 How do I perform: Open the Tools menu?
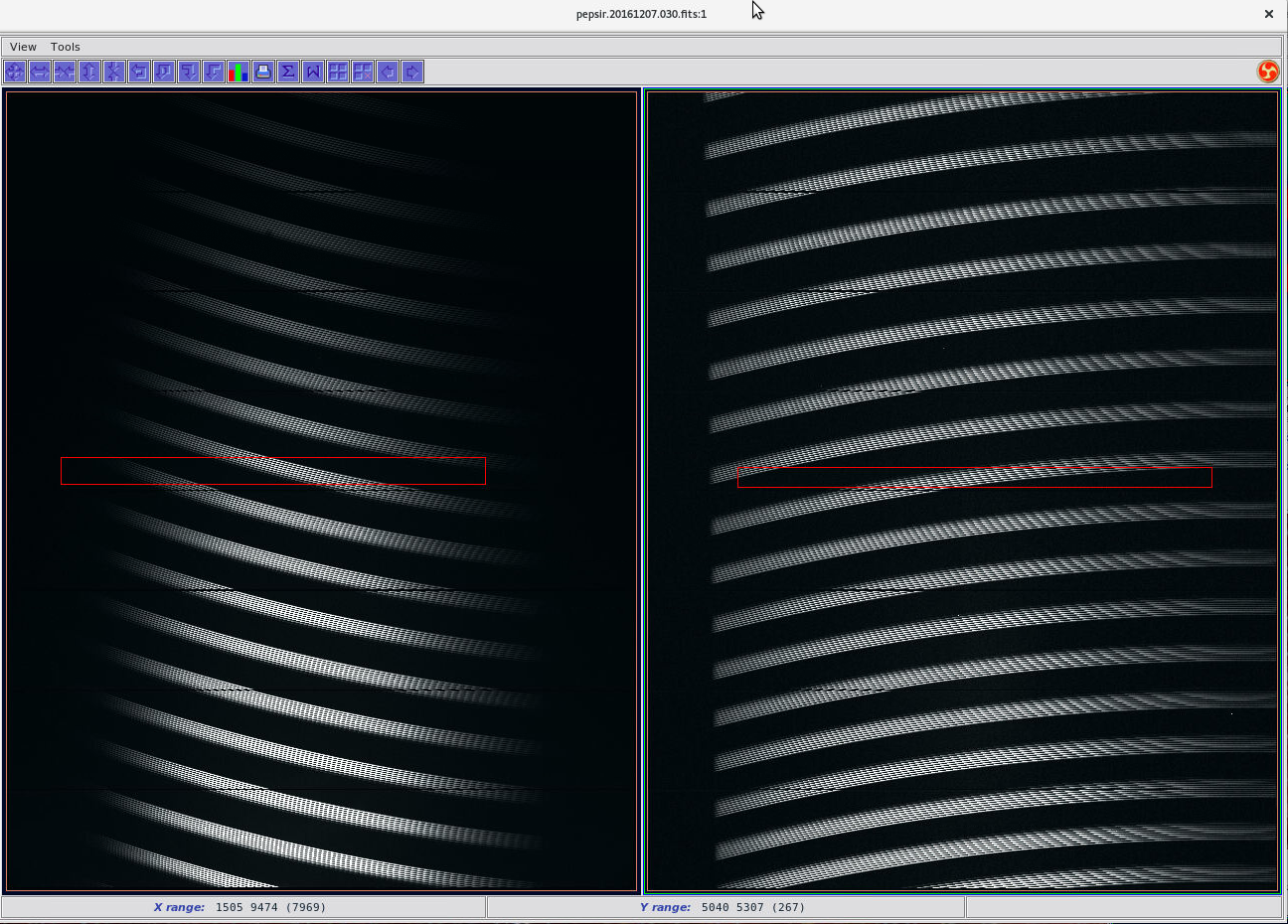66,47
